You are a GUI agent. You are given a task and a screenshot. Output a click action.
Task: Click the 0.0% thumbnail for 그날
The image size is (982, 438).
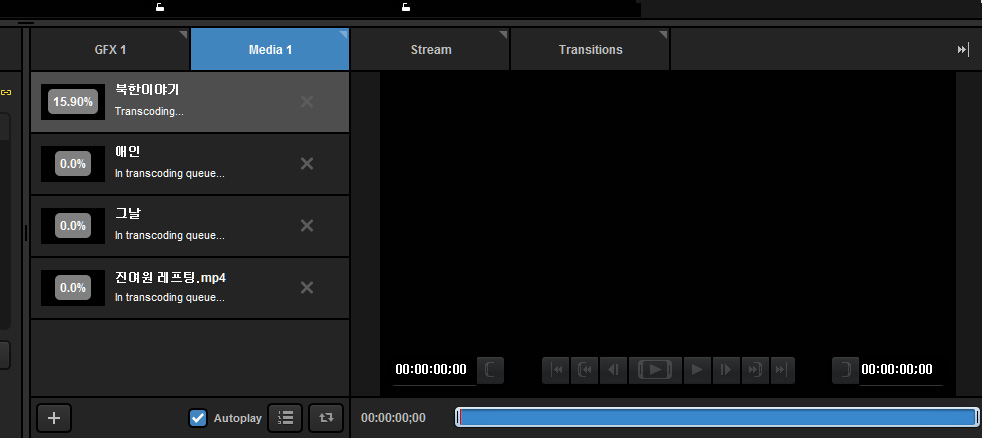click(x=73, y=226)
